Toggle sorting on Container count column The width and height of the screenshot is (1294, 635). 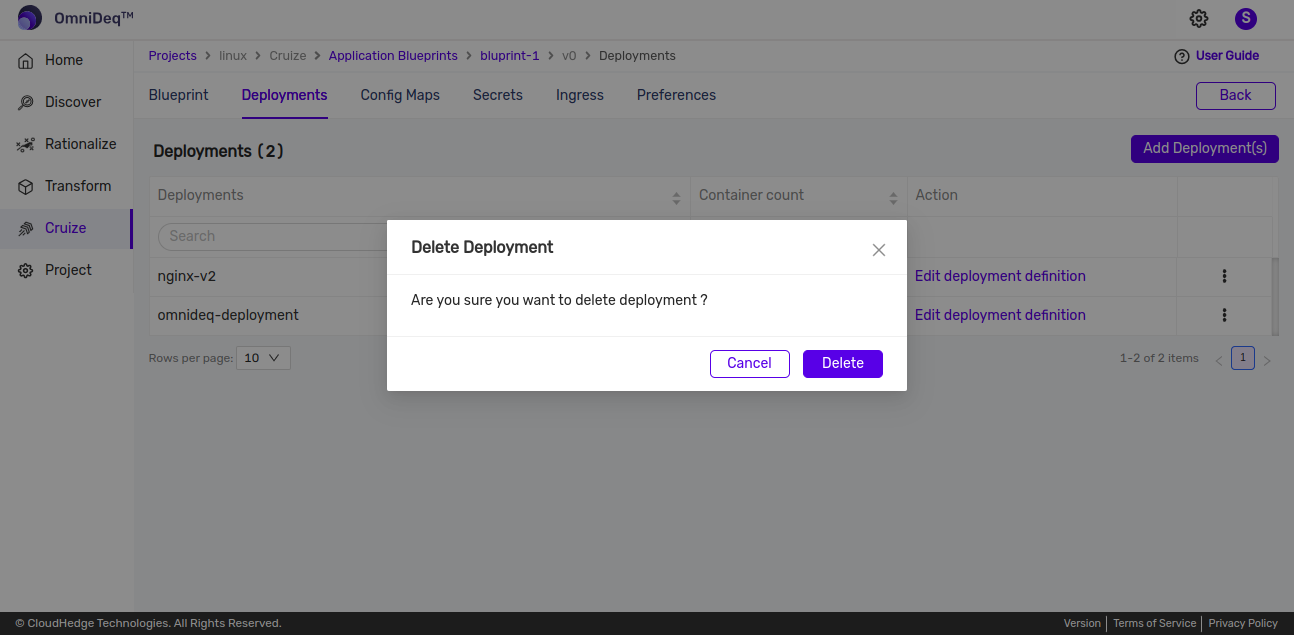coord(892,195)
